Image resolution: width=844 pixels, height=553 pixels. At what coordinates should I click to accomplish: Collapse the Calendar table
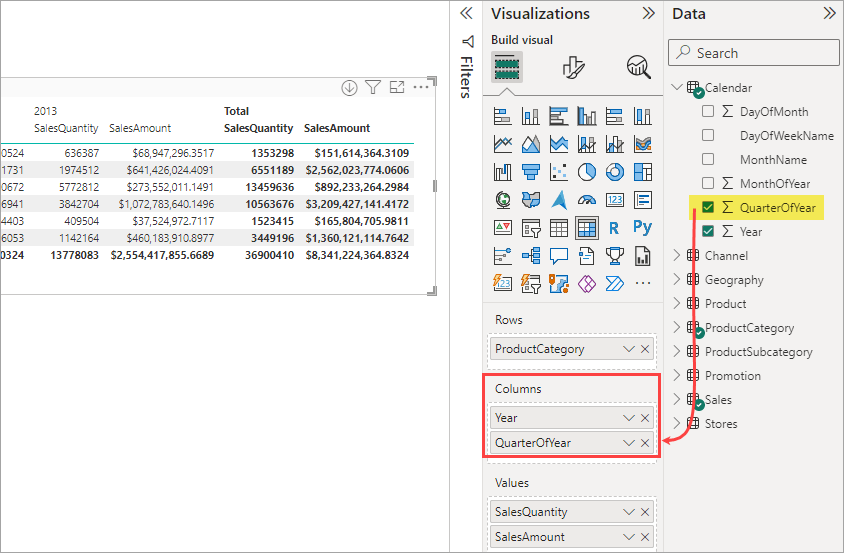point(677,87)
